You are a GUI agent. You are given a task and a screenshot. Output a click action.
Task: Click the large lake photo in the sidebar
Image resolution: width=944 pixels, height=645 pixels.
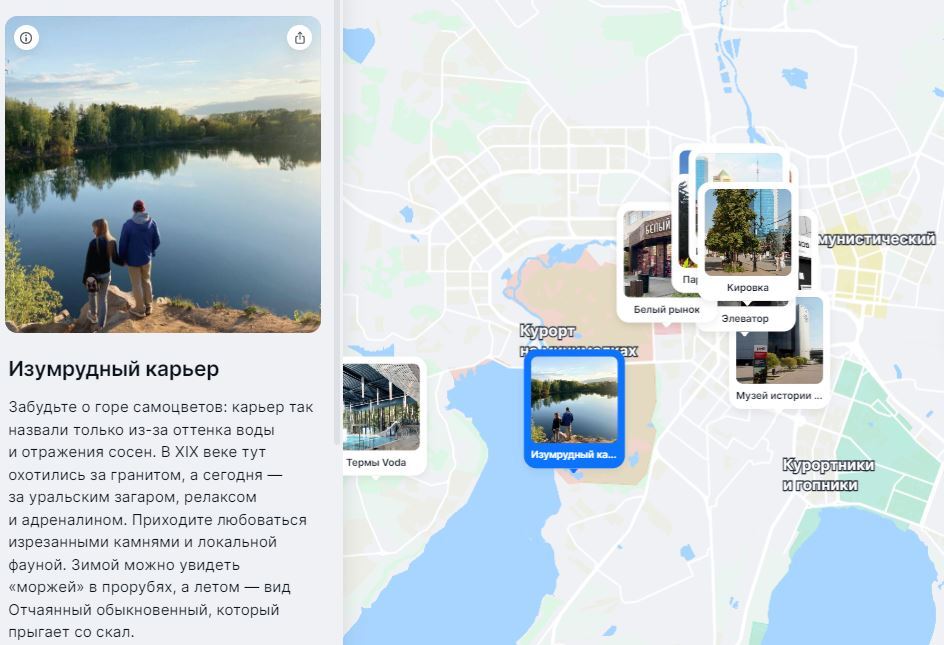(x=163, y=175)
